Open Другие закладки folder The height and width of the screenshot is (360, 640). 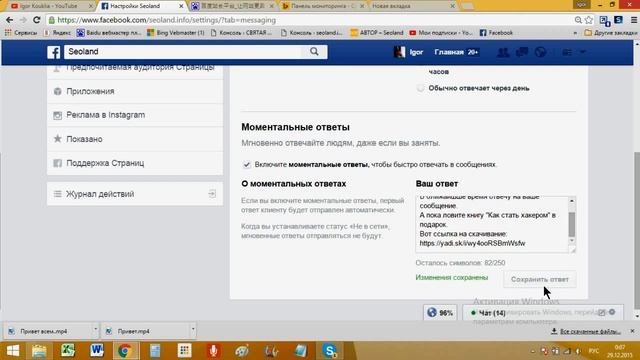[x=611, y=33]
